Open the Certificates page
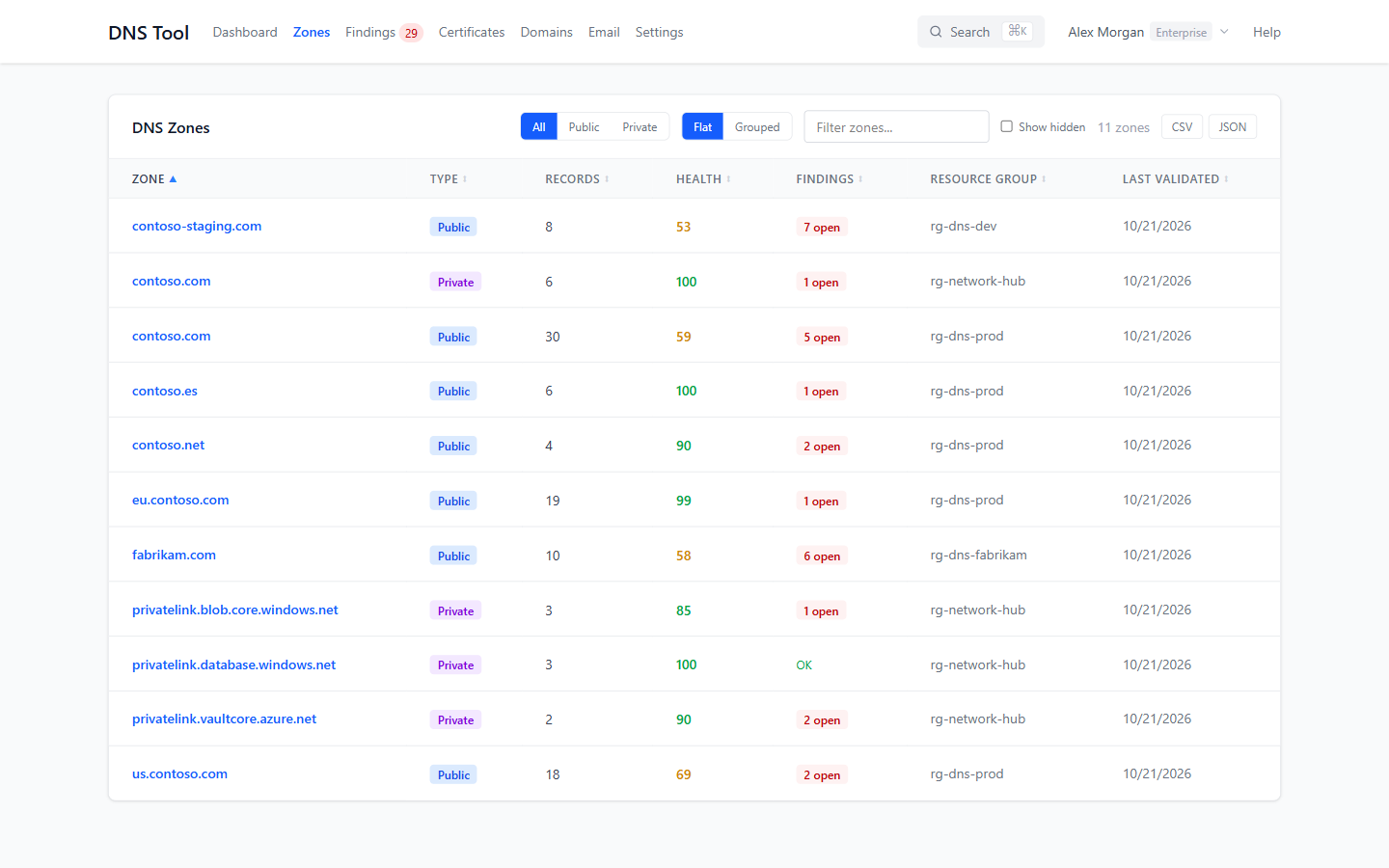The width and height of the screenshot is (1389, 868). 472,32
